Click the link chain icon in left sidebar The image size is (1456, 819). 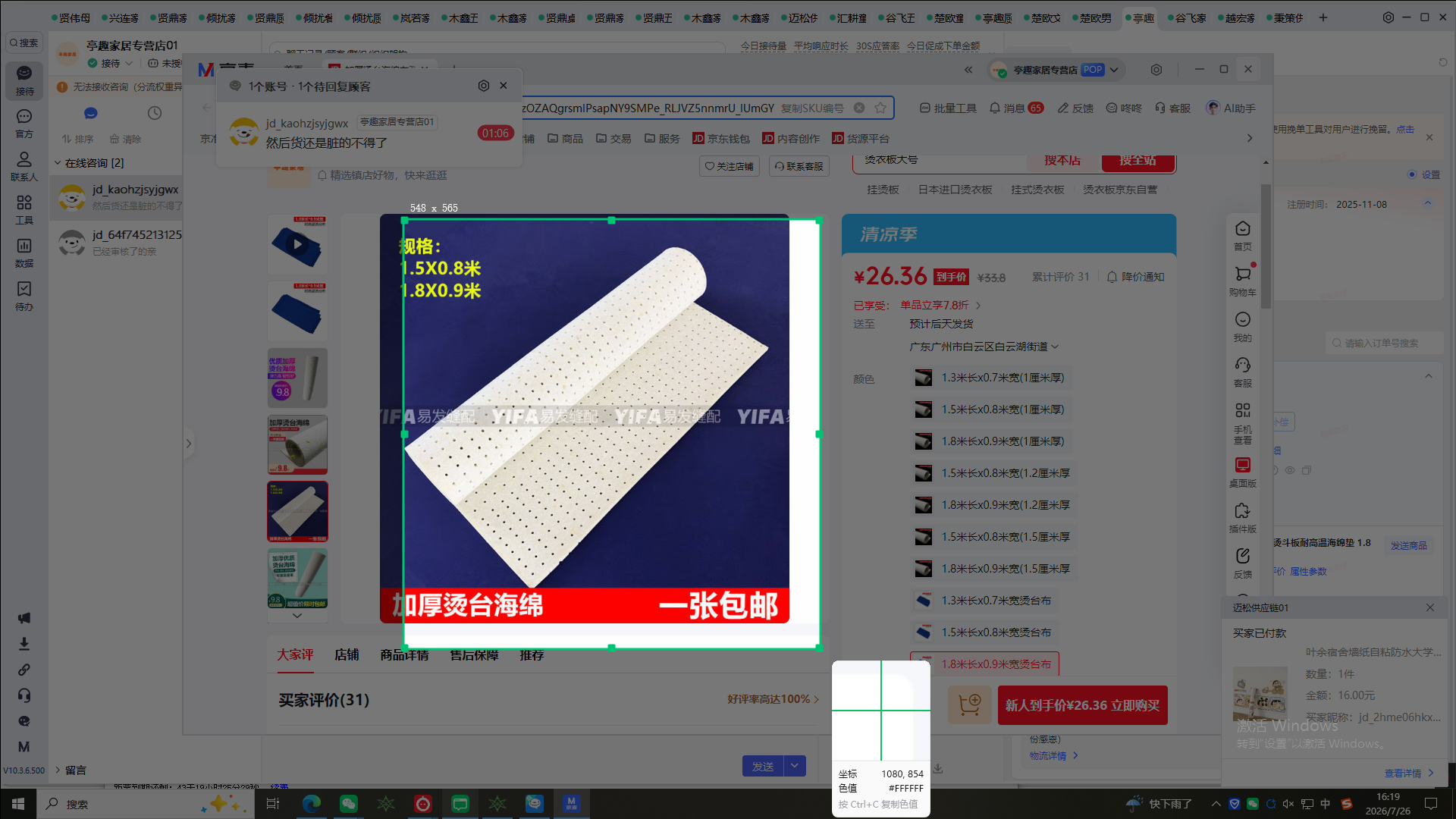pos(24,670)
